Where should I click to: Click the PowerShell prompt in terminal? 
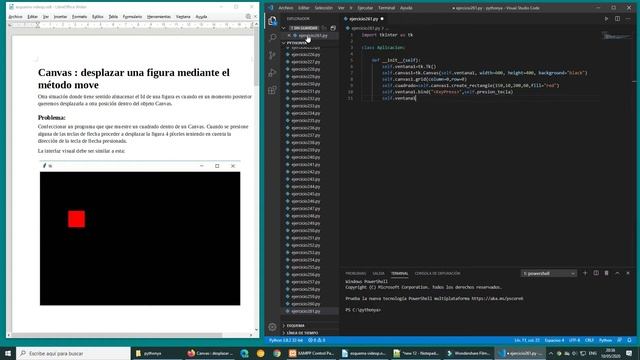click(x=363, y=310)
